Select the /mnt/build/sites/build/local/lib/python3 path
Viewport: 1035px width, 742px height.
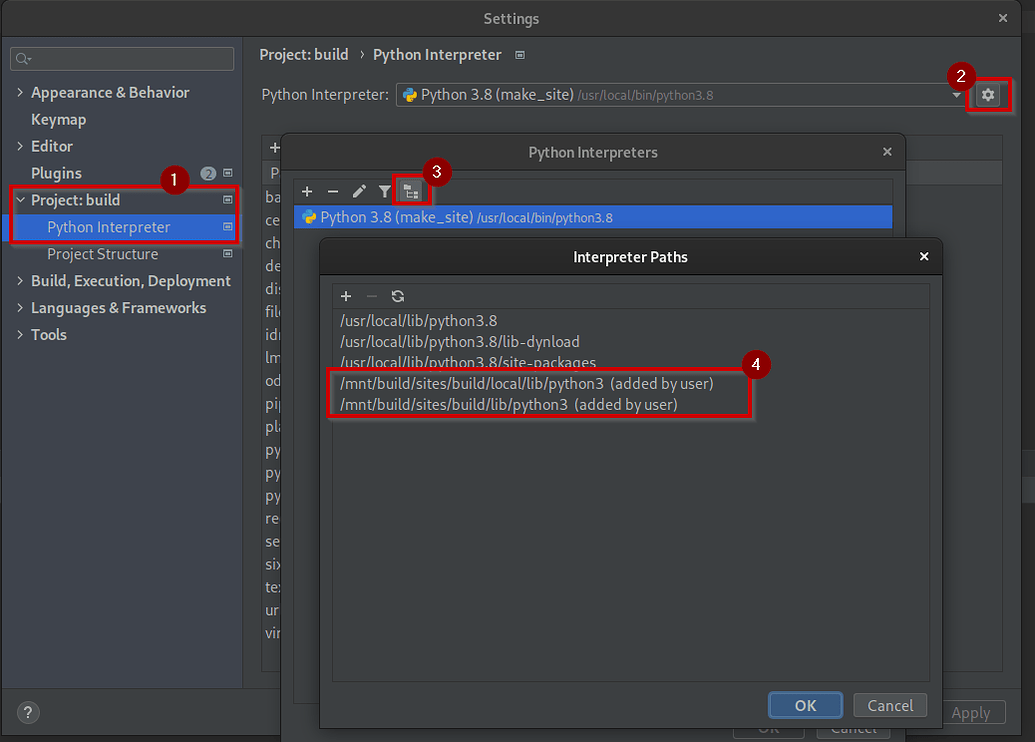point(471,384)
